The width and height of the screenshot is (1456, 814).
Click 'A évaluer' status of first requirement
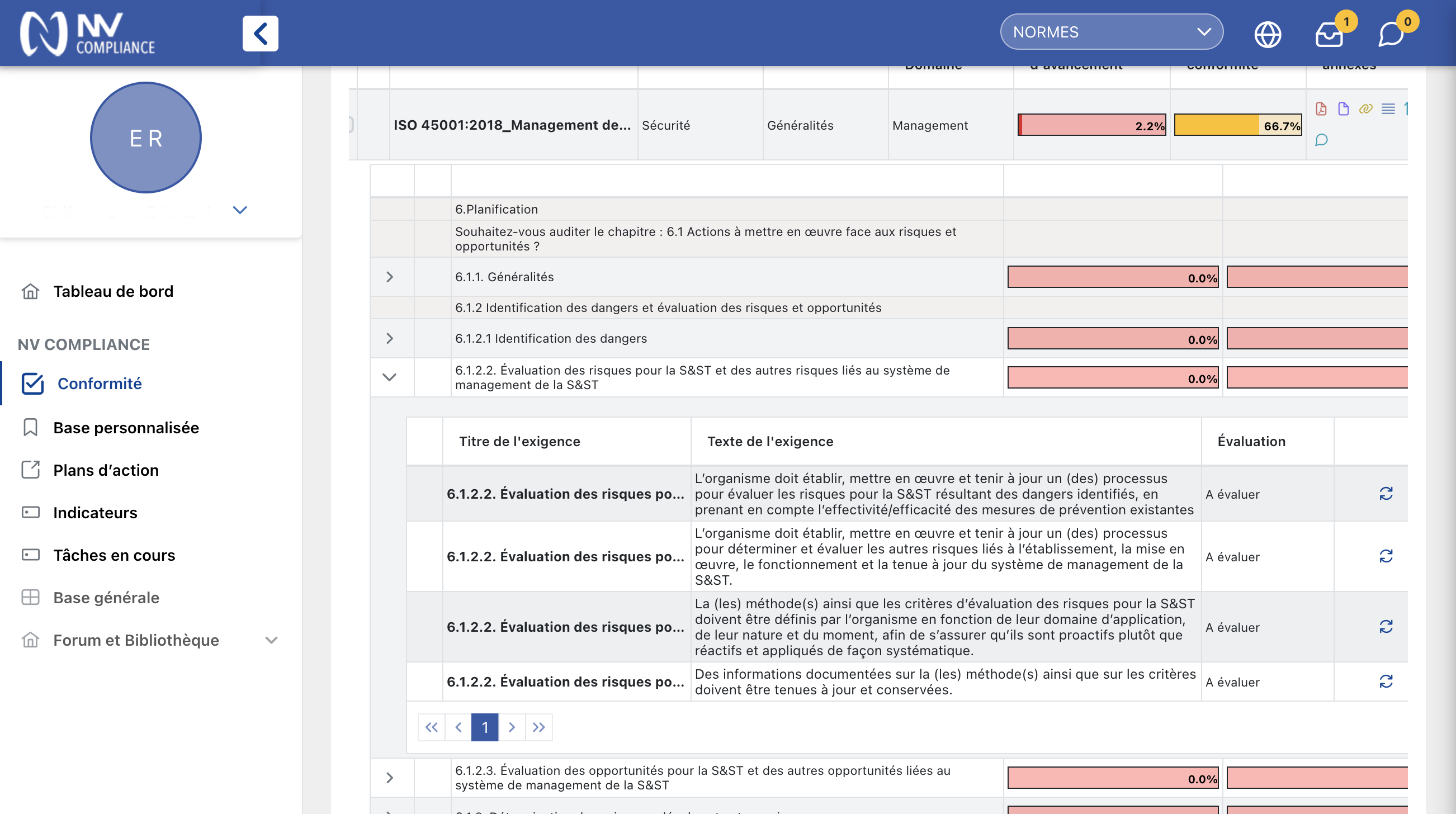pyautogui.click(x=1232, y=494)
